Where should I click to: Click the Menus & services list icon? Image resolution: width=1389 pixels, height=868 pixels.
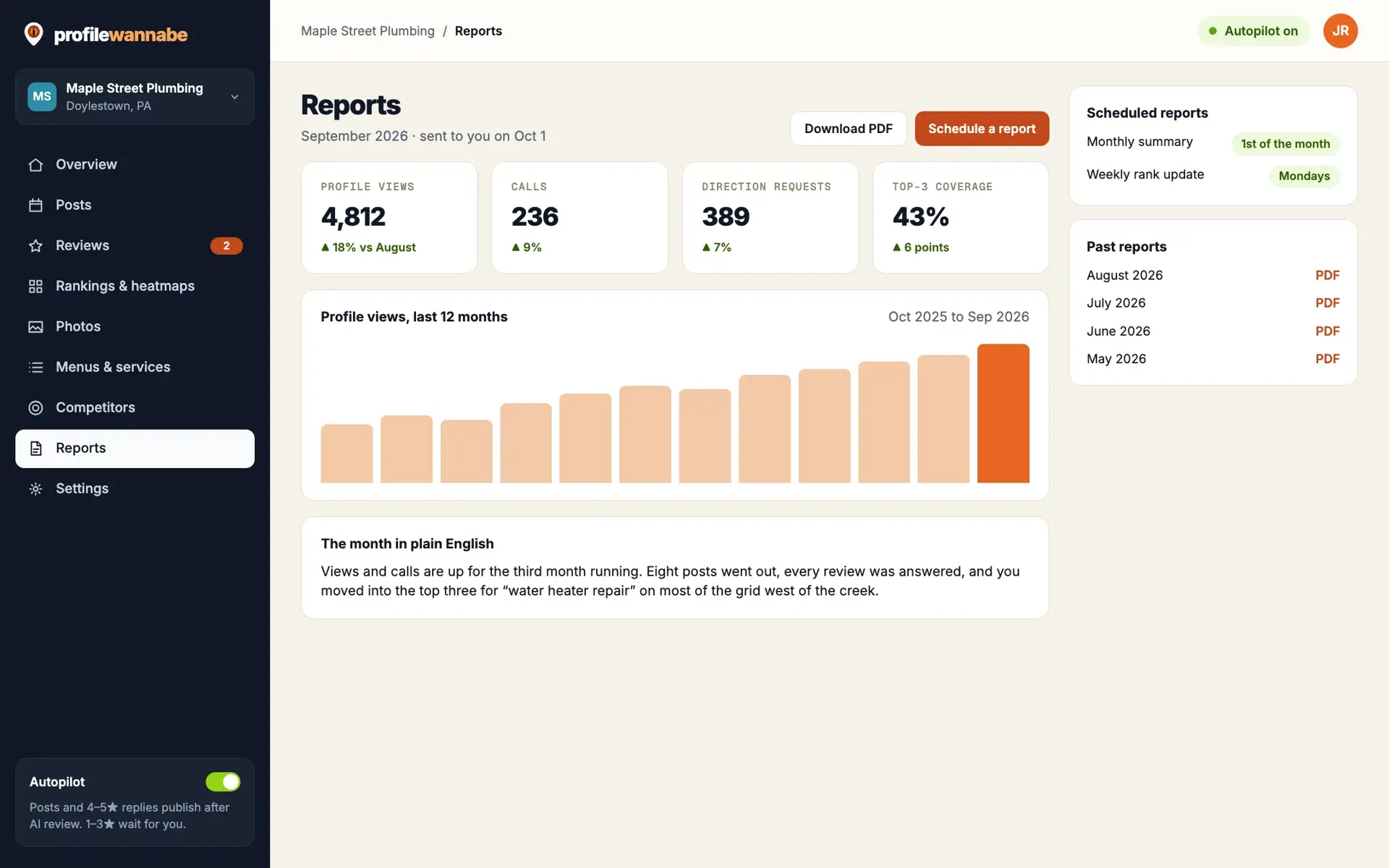click(x=35, y=367)
